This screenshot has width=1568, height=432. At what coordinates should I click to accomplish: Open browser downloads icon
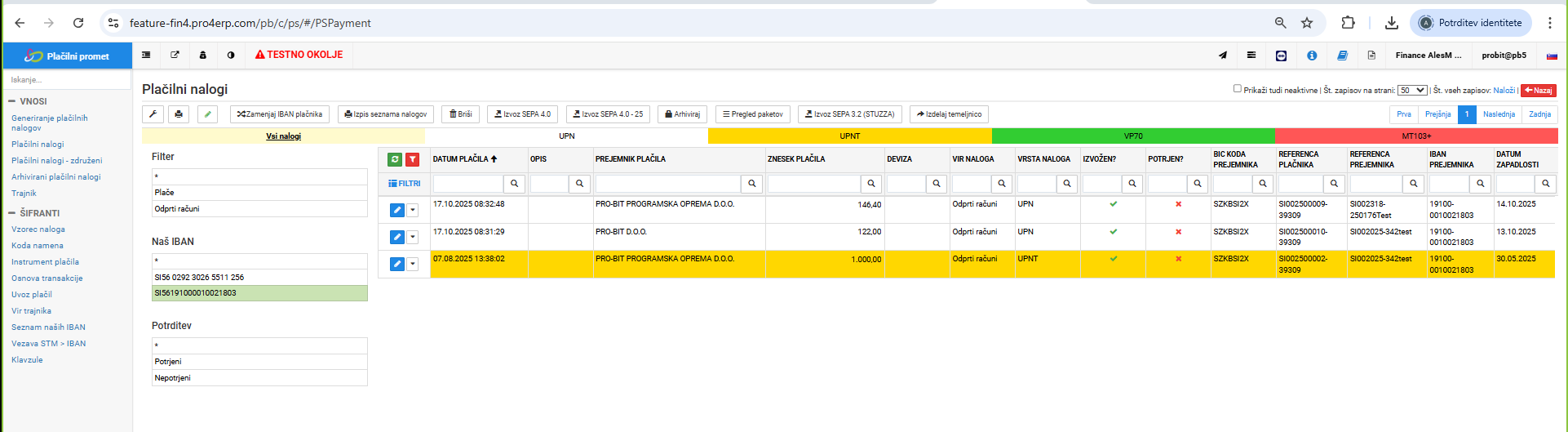click(x=1392, y=23)
